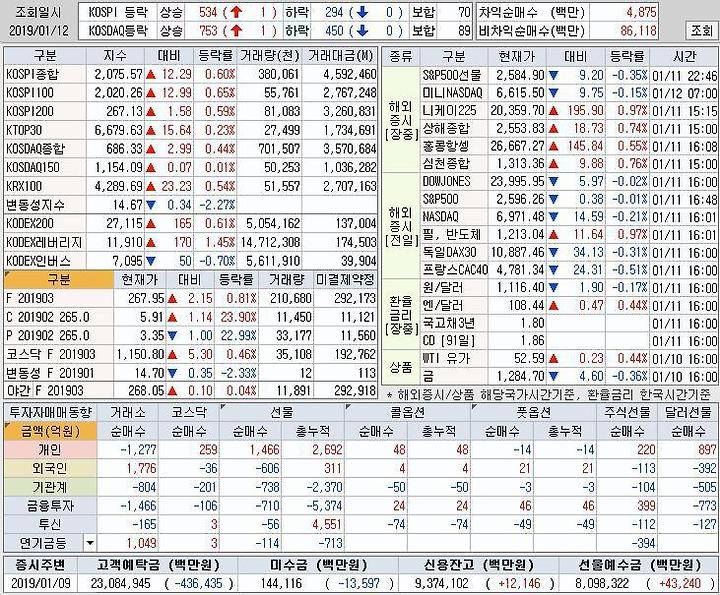720x595 pixels.
Task: Click the blue down triangle in KODEX인버스 row
Action: (x=151, y=261)
